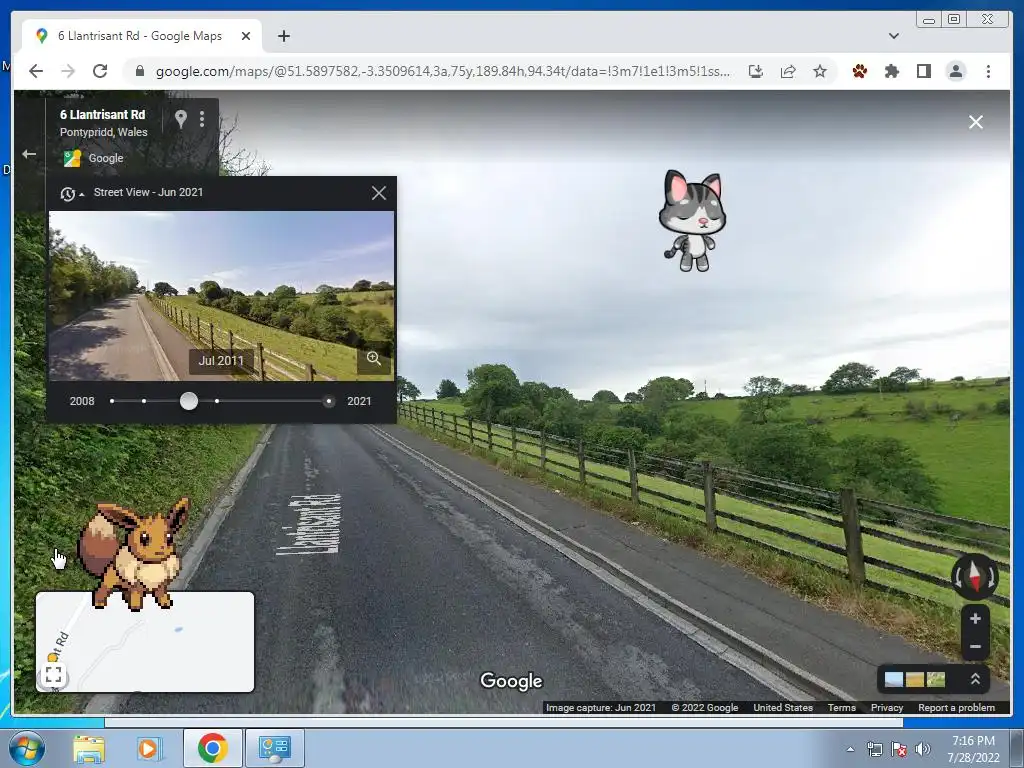The height and width of the screenshot is (768, 1024).
Task: Exit Street View with the top-right X
Action: 976,122
